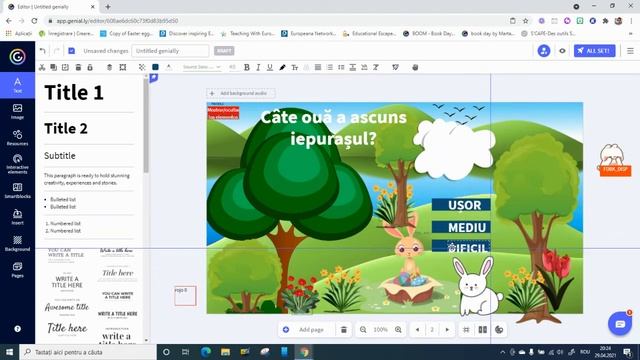Click the text case Tt icon
The height and width of the screenshot is (360, 640).
(x=295, y=67)
